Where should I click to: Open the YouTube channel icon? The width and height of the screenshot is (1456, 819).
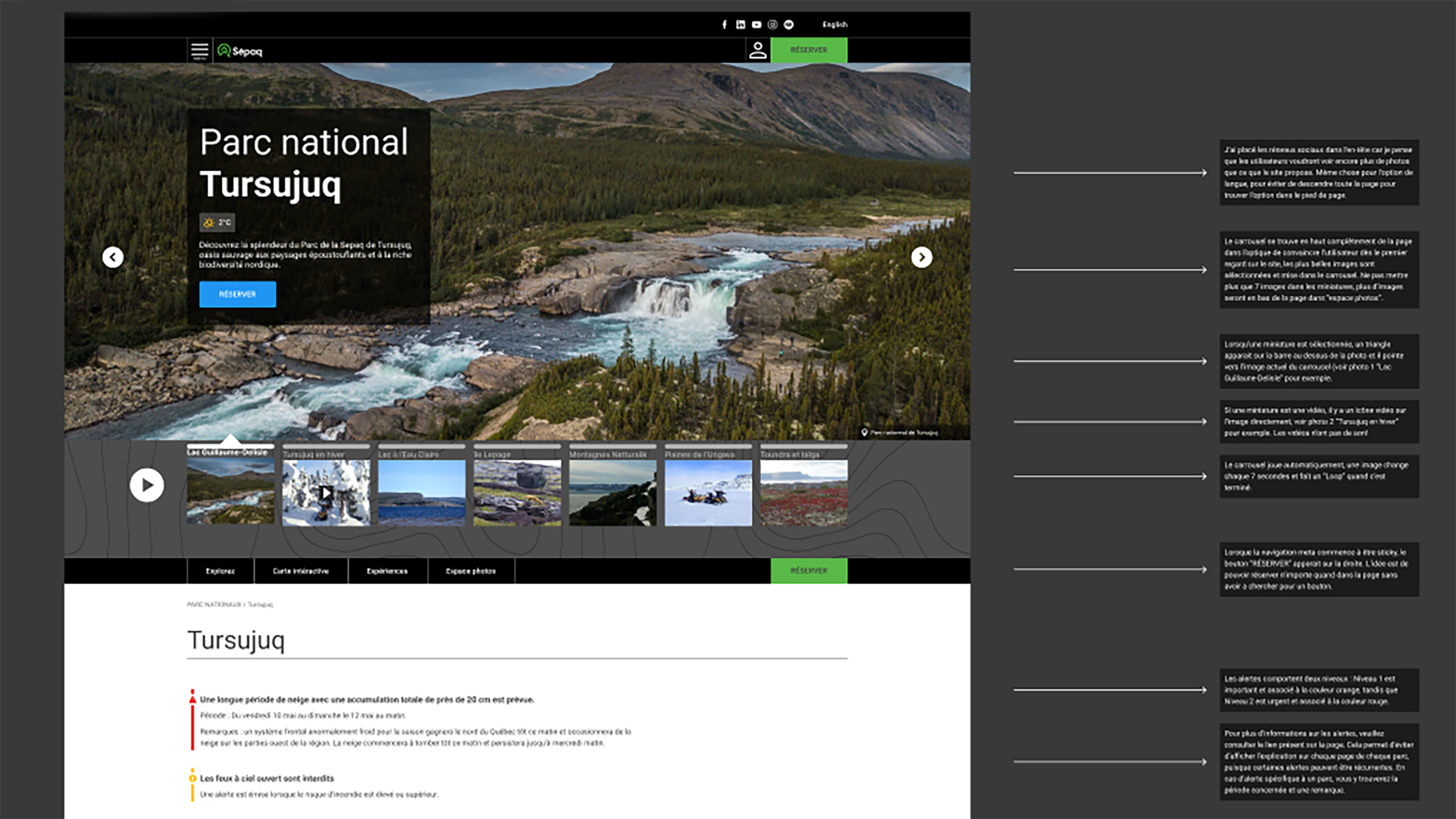point(757,24)
